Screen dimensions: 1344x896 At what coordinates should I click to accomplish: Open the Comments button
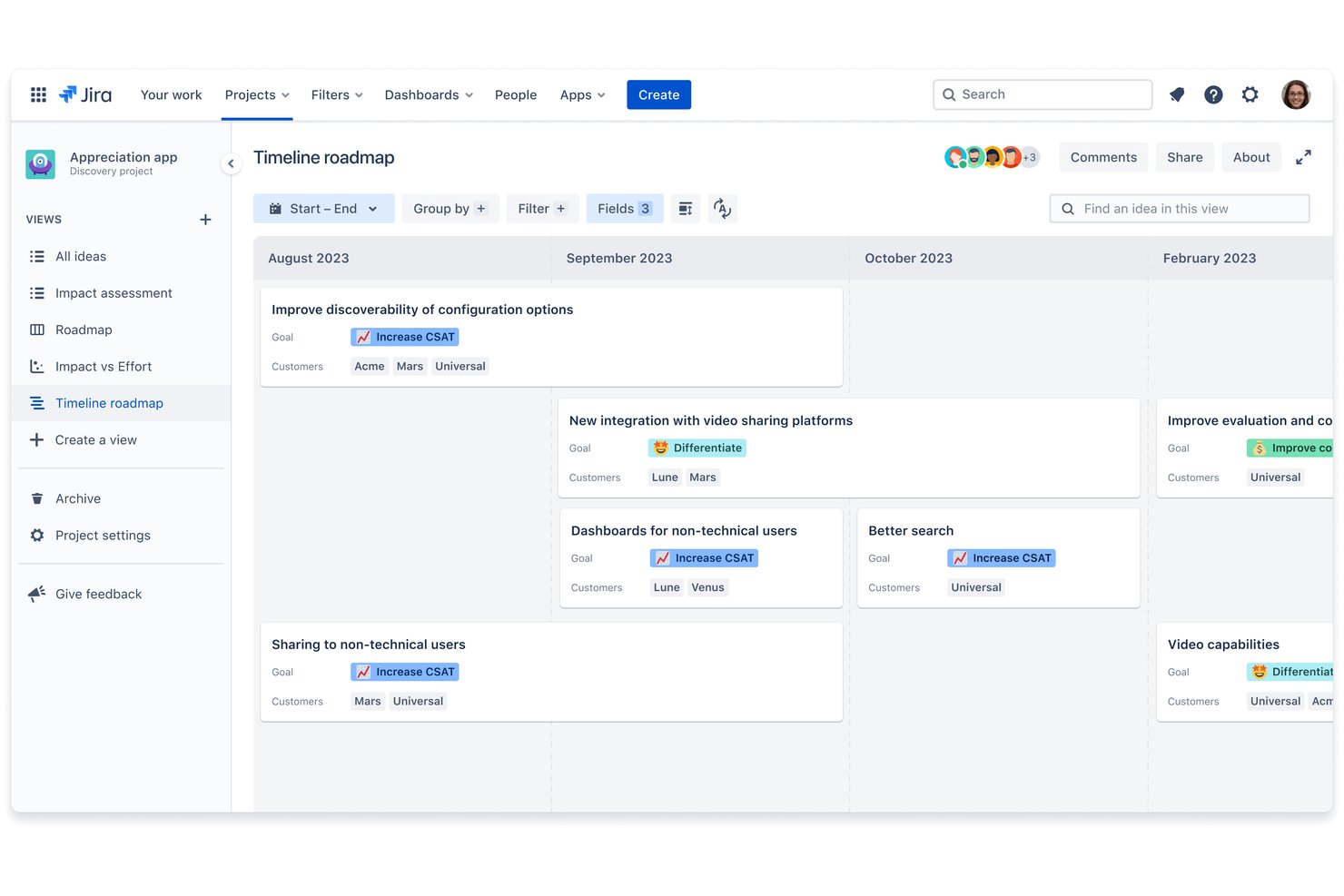point(1103,157)
